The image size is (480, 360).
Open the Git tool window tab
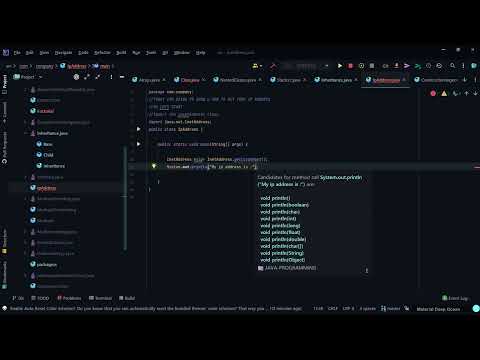[18, 298]
